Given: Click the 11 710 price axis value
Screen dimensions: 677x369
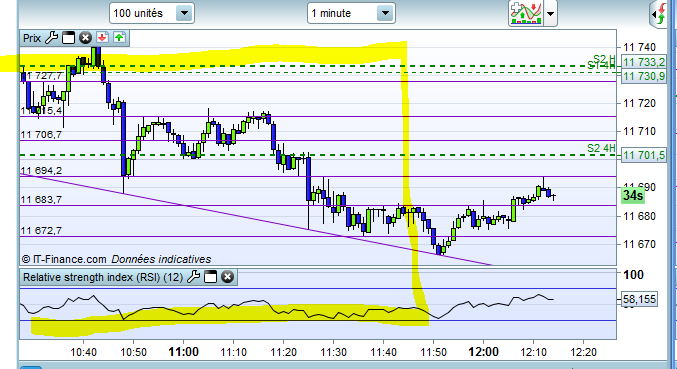Looking at the screenshot, I should click(639, 131).
